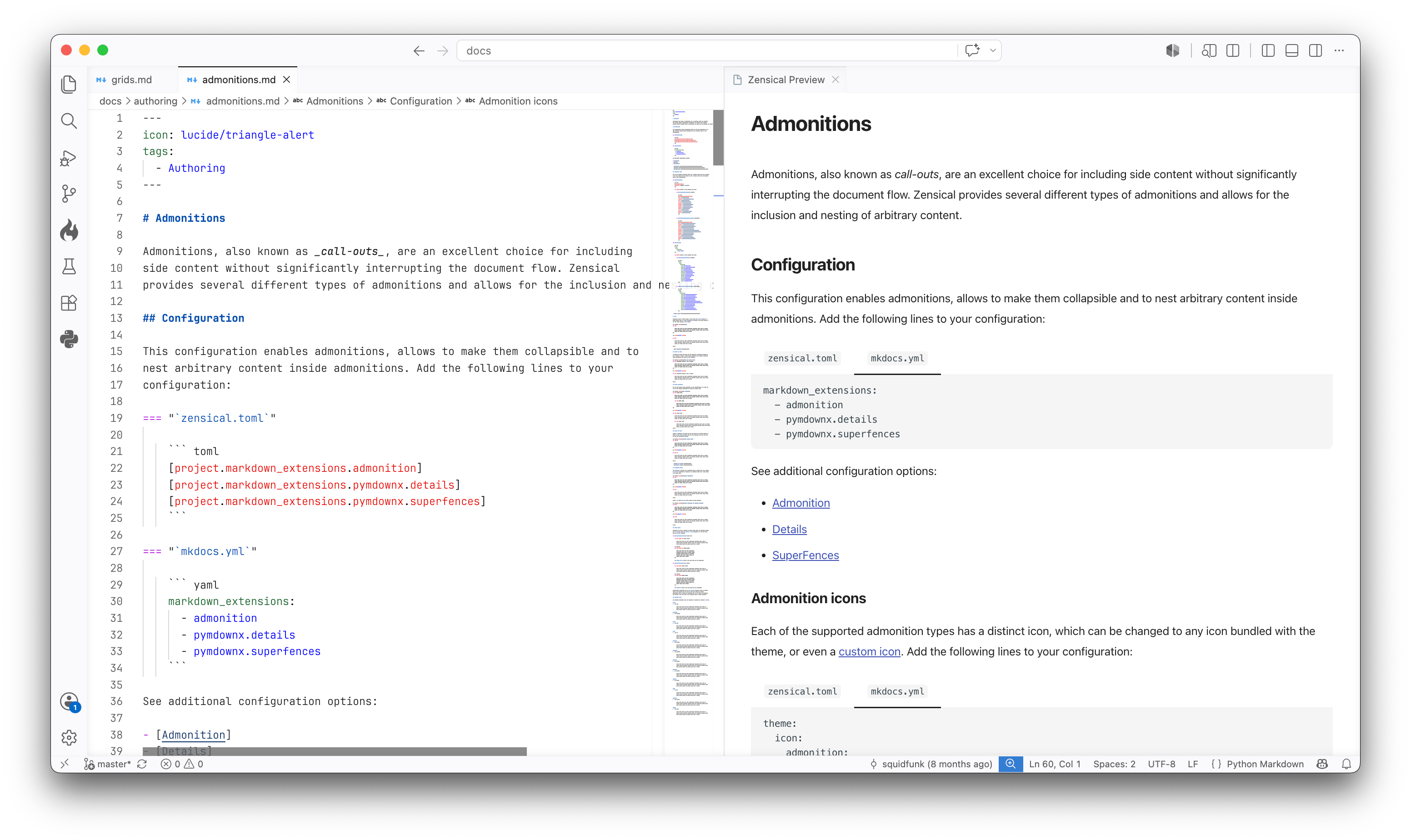Toggle the bottom panel layout button
The width and height of the screenshot is (1411, 840).
(x=1292, y=51)
